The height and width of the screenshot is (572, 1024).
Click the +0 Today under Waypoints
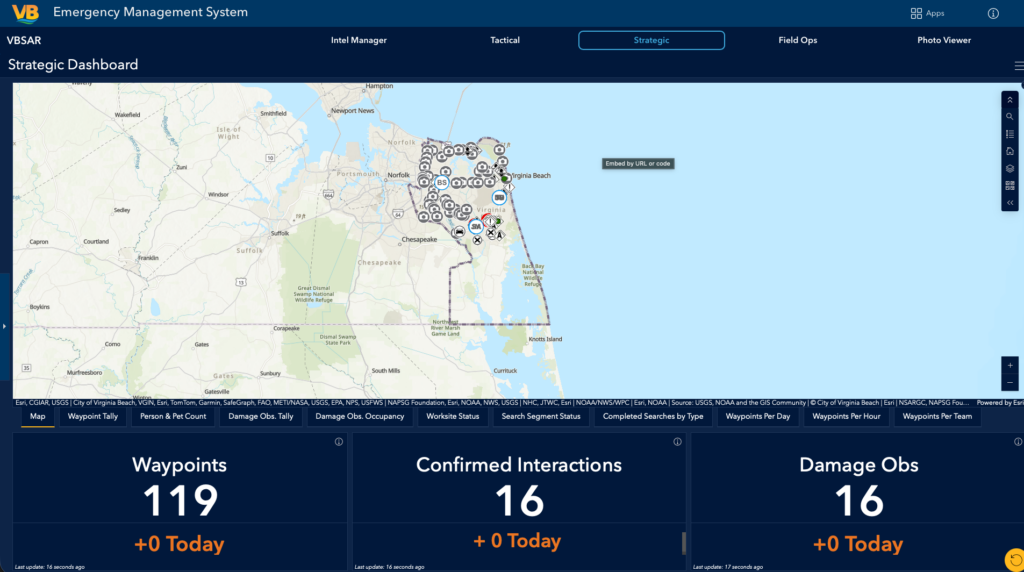[179, 544]
